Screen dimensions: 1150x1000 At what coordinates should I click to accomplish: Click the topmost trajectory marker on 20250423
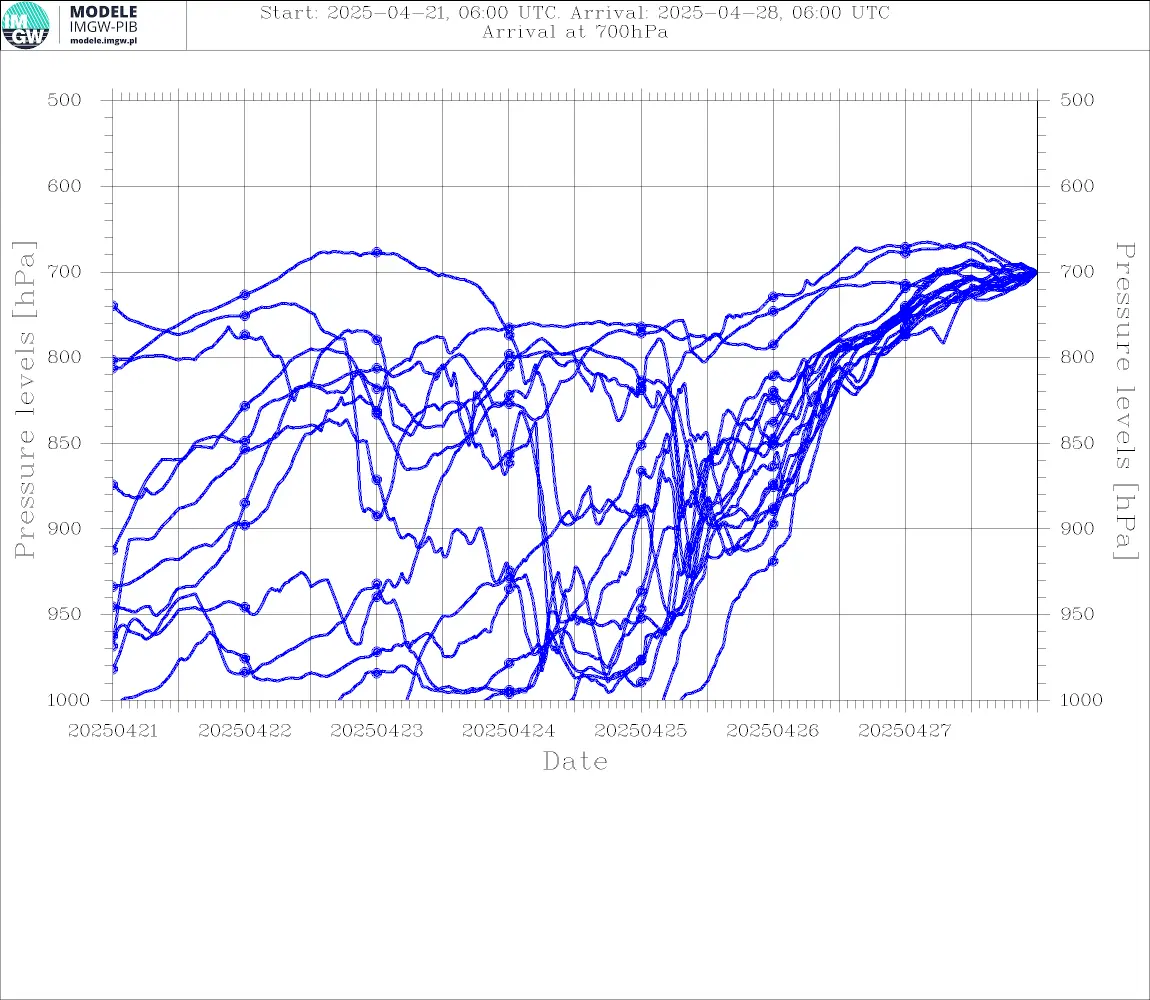377,252
